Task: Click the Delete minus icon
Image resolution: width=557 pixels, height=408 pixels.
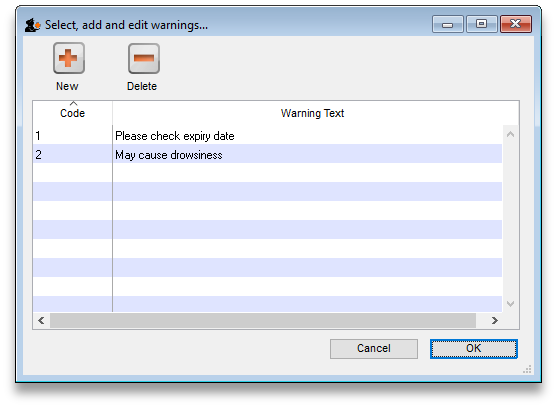Action: pyautogui.click(x=144, y=58)
